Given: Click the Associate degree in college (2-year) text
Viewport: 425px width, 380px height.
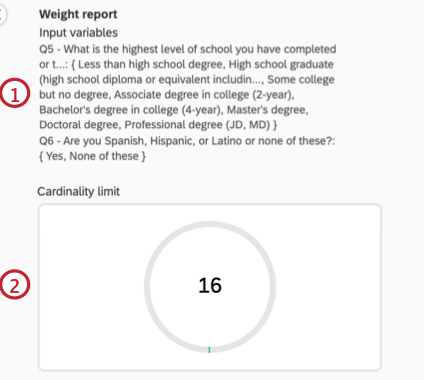Looking at the screenshot, I should coord(204,95).
